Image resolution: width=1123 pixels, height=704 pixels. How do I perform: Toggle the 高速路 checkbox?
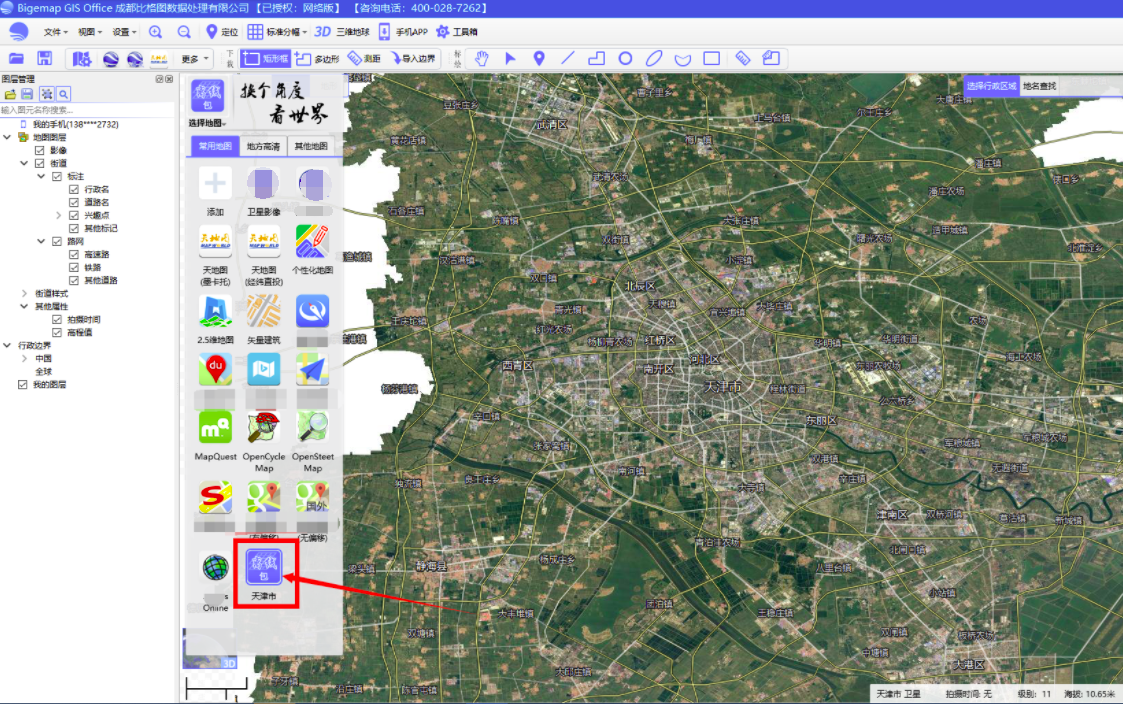coord(74,254)
